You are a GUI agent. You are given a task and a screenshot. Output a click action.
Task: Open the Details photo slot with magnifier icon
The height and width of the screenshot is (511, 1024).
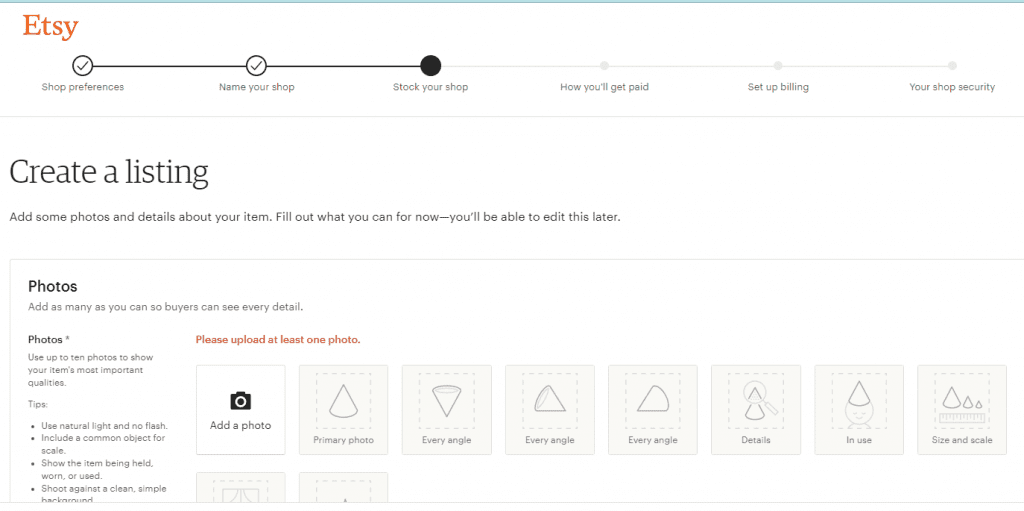[x=756, y=409]
